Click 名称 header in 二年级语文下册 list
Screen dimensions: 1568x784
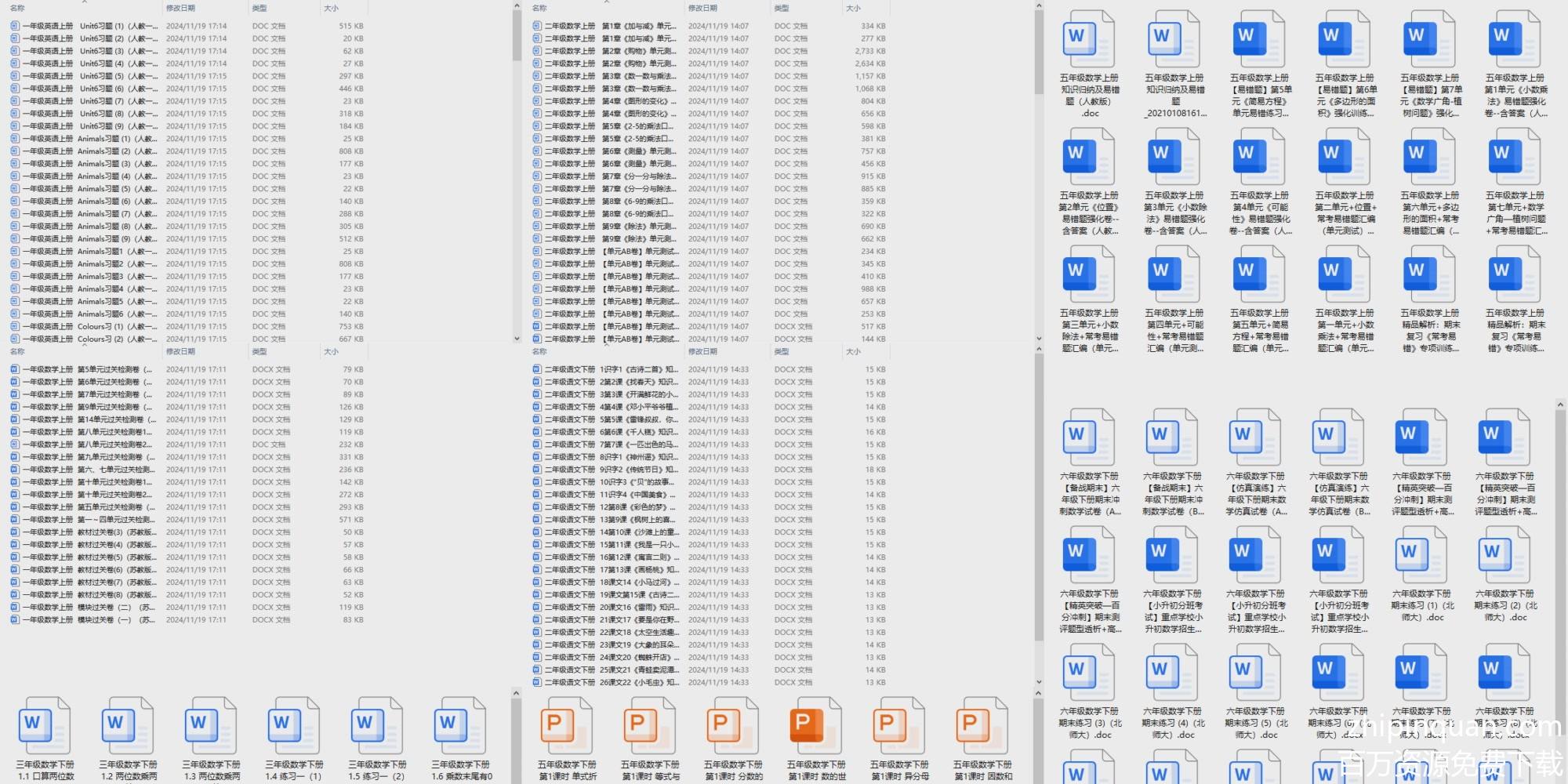539,351
